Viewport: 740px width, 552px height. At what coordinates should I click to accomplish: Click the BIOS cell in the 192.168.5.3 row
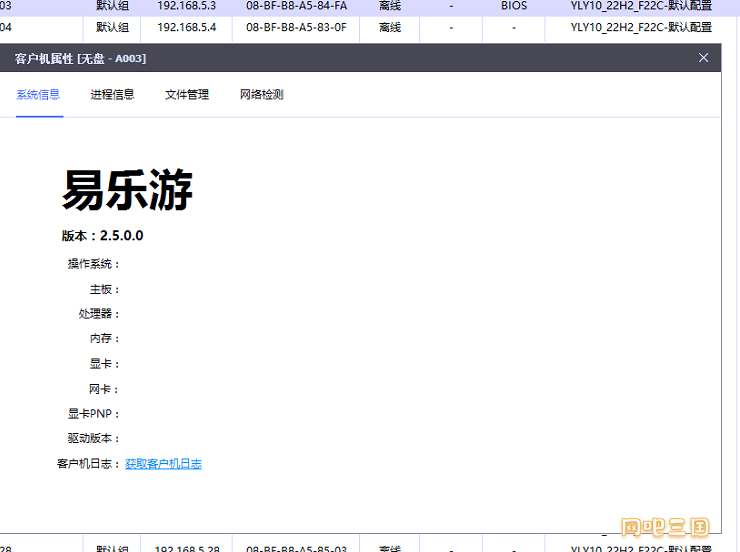(x=514, y=6)
